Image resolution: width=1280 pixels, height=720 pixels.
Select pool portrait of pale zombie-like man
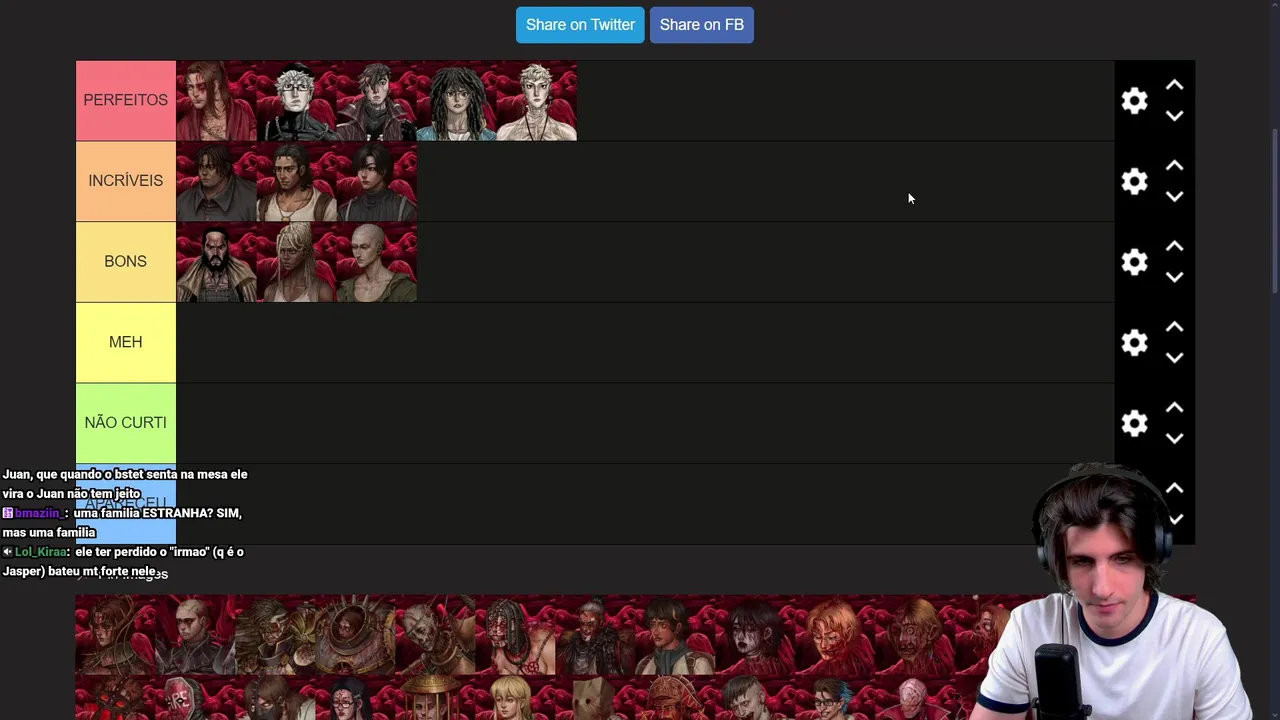(436, 635)
